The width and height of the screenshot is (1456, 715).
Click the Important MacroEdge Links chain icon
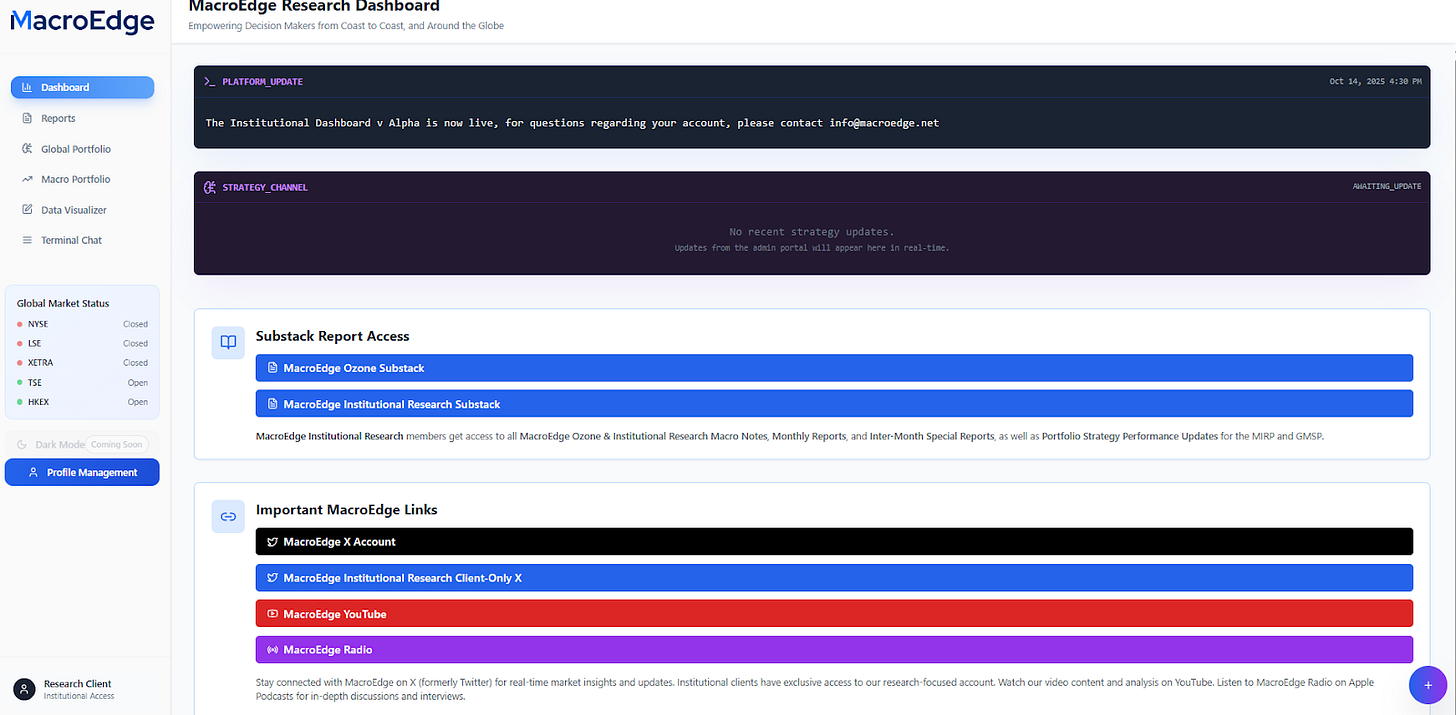pos(228,516)
